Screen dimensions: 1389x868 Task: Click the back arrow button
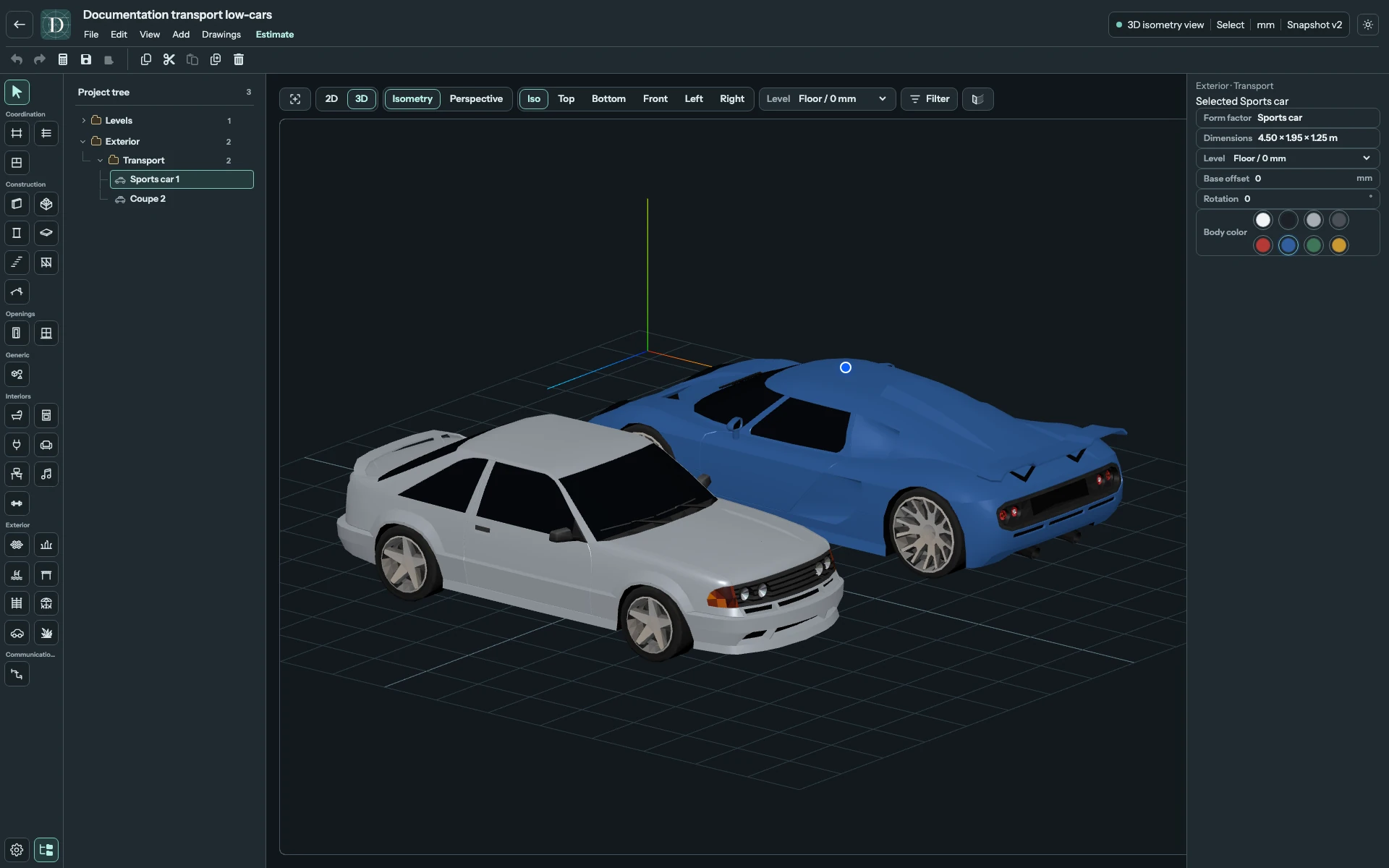(20, 25)
